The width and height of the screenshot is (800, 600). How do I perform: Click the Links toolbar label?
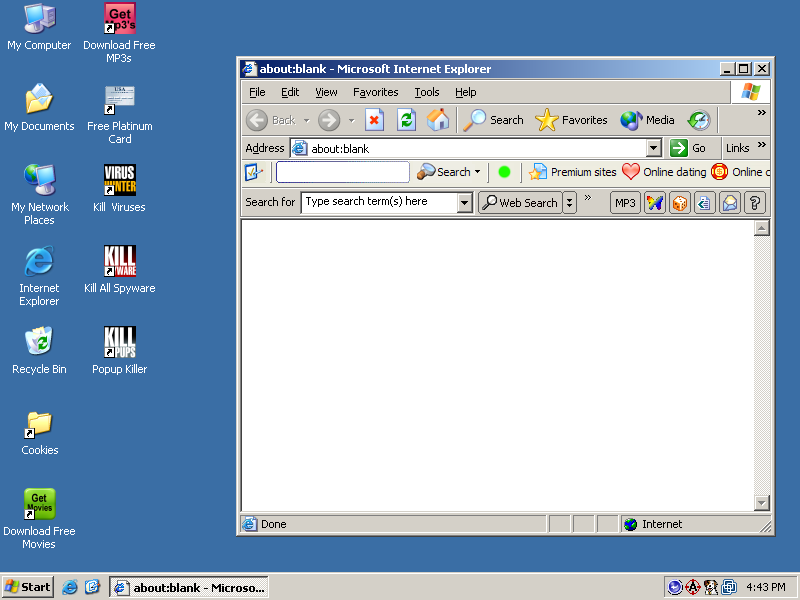point(737,148)
